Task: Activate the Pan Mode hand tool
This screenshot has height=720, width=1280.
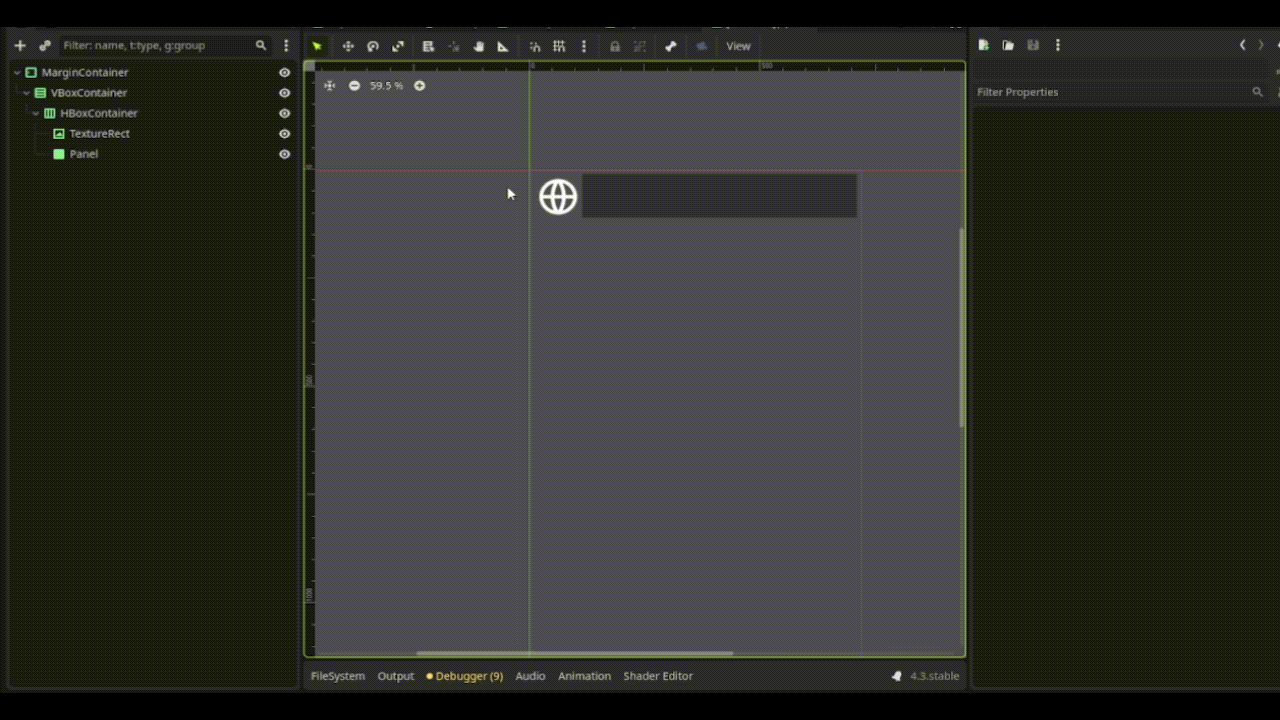Action: [x=479, y=46]
